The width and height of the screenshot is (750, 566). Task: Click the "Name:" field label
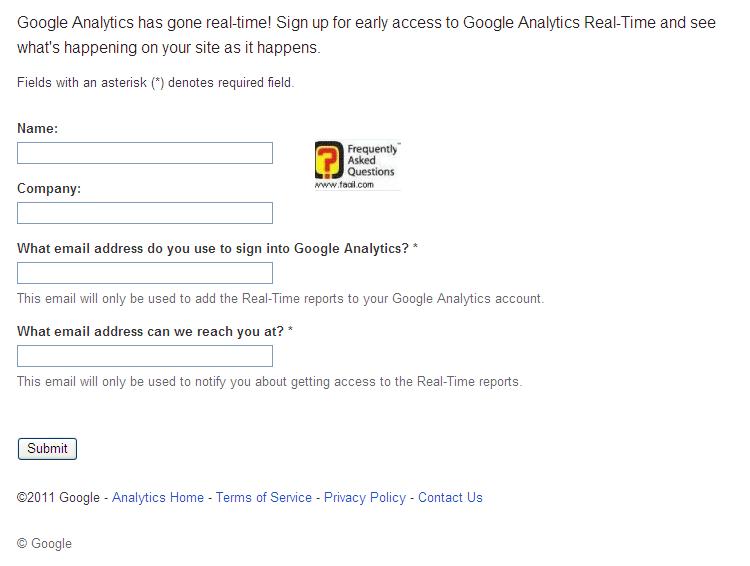(38, 128)
